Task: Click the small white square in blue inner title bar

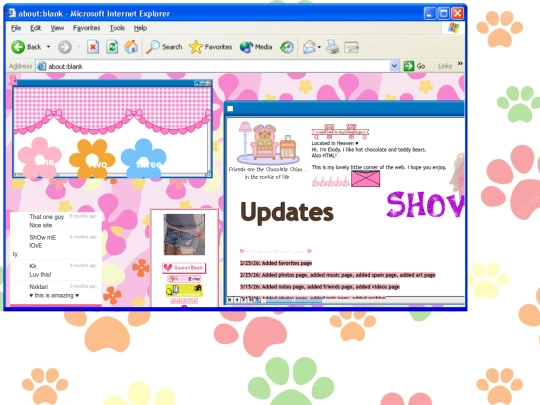Action: (230, 109)
